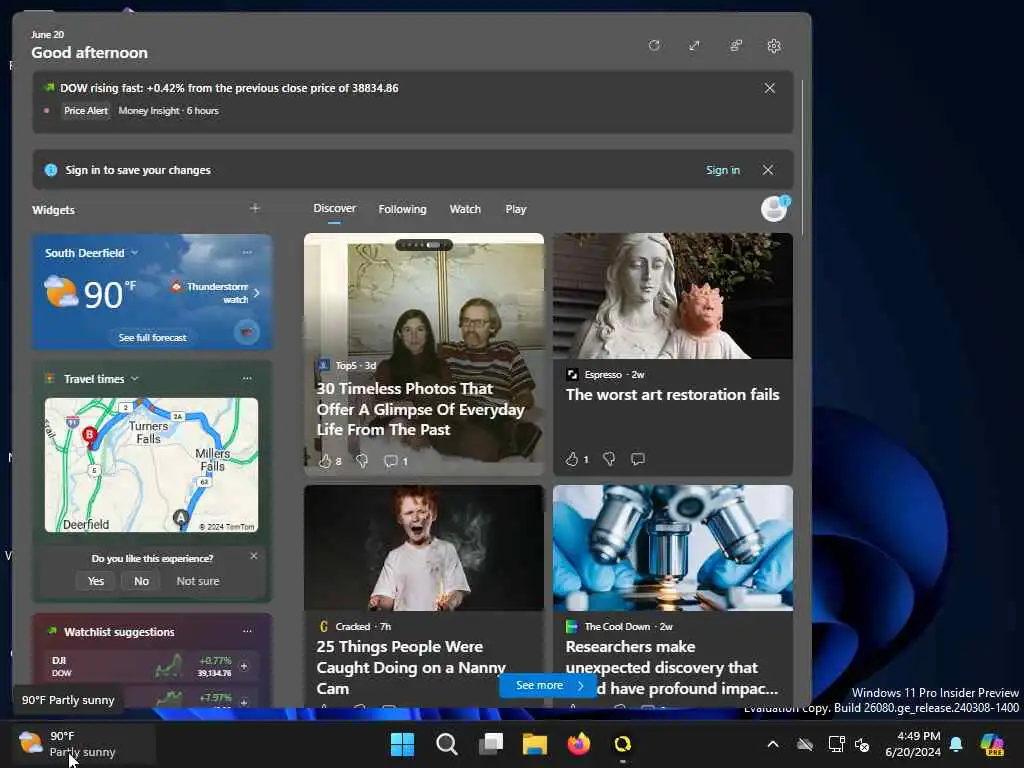Click the round icon at weather widget corner
Image resolution: width=1024 pixels, height=768 pixels.
pos(246,332)
